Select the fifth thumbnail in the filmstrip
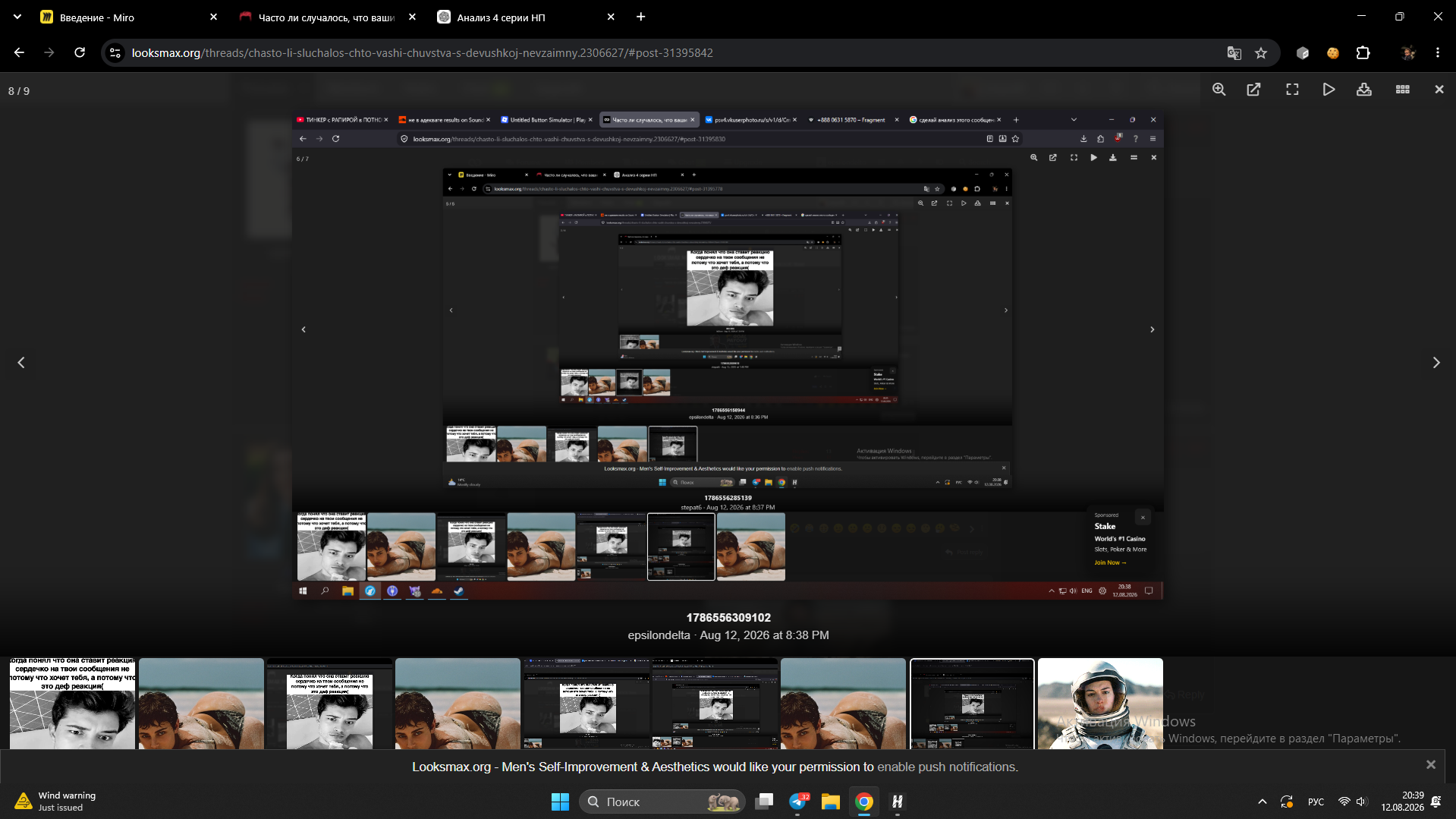 pos(586,704)
